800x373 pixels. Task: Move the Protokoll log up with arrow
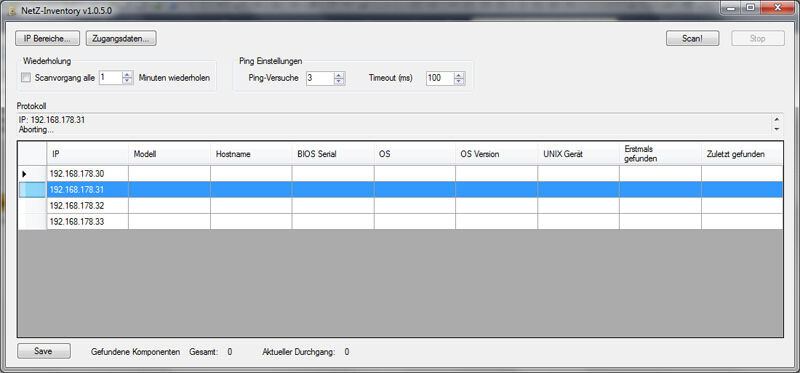click(777, 119)
